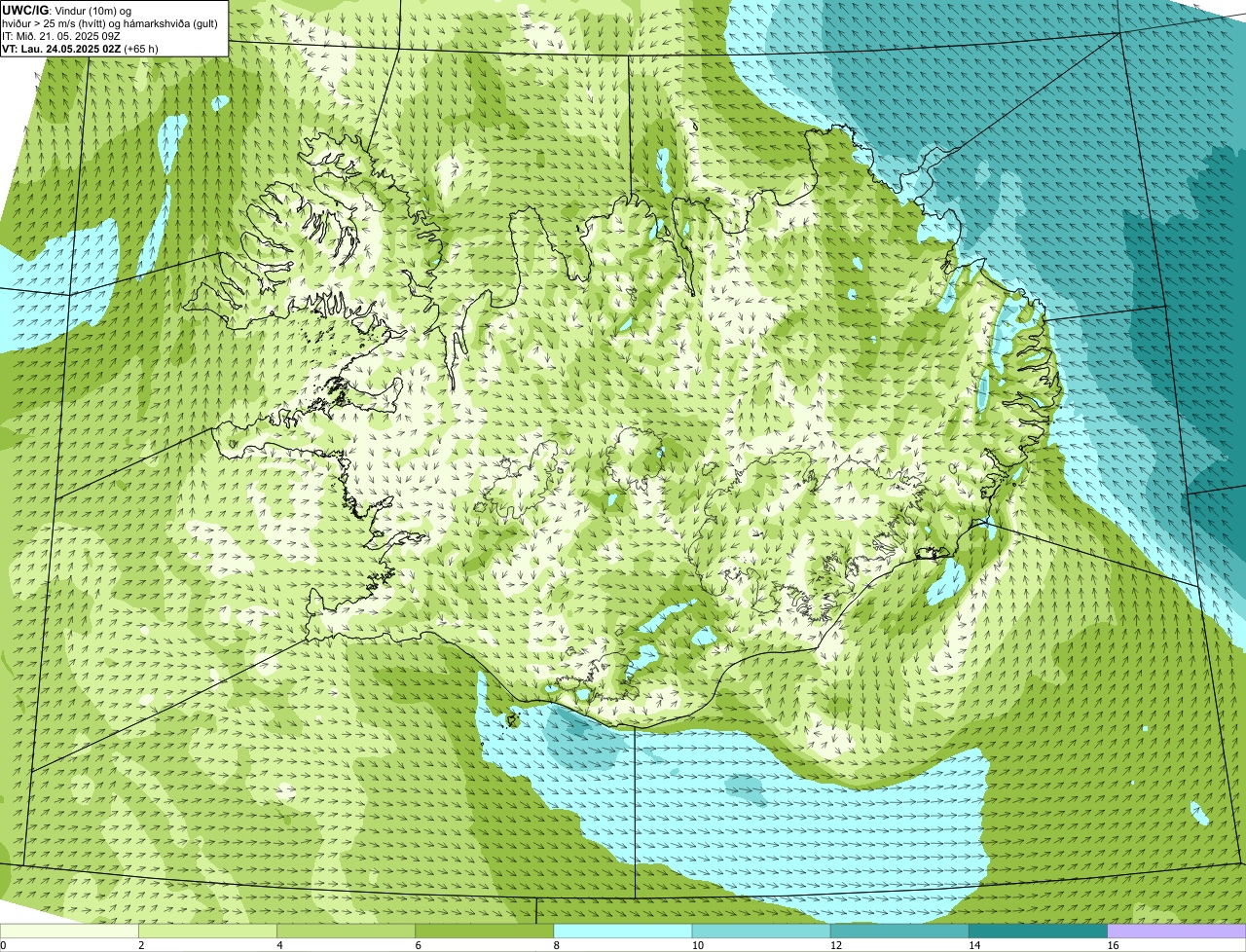Click the 12–14 teal legend swatch

tap(899, 932)
